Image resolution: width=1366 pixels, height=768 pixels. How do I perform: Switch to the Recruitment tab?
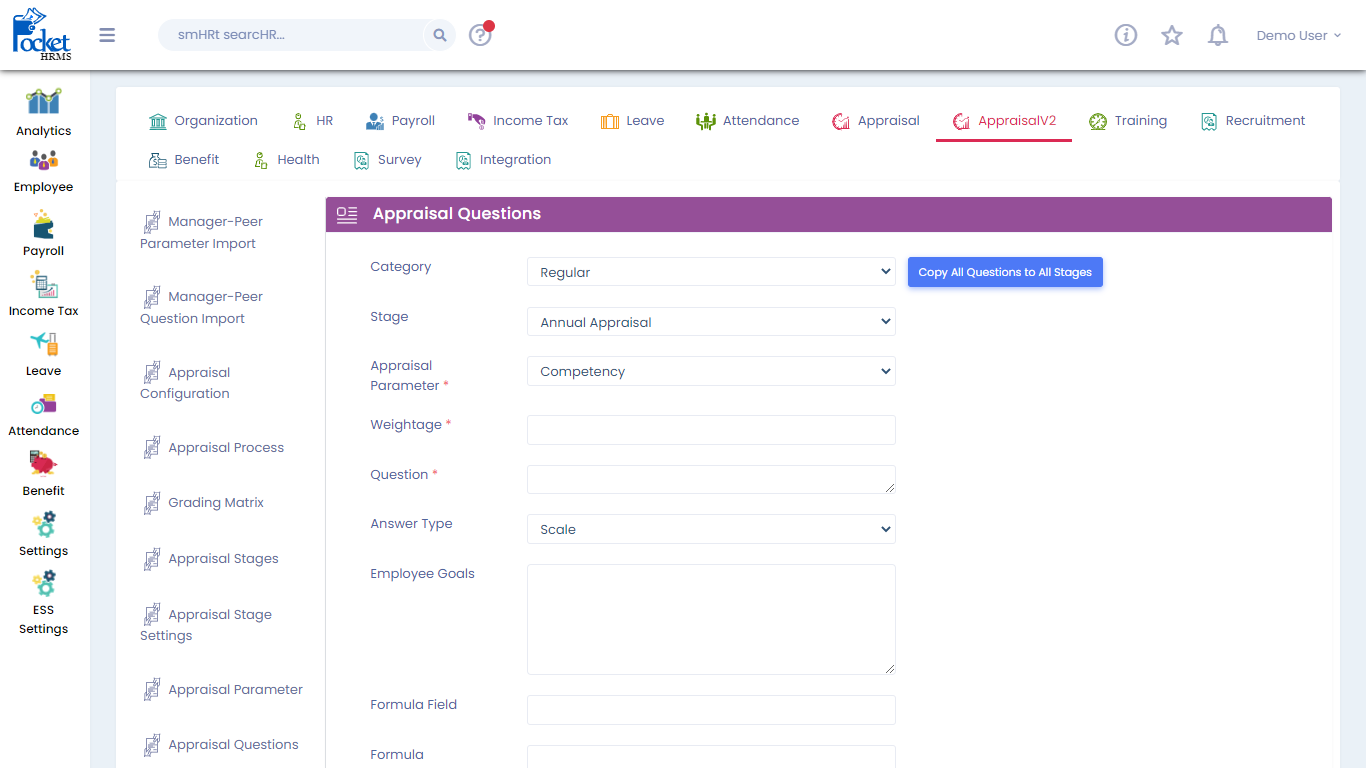[1253, 121]
